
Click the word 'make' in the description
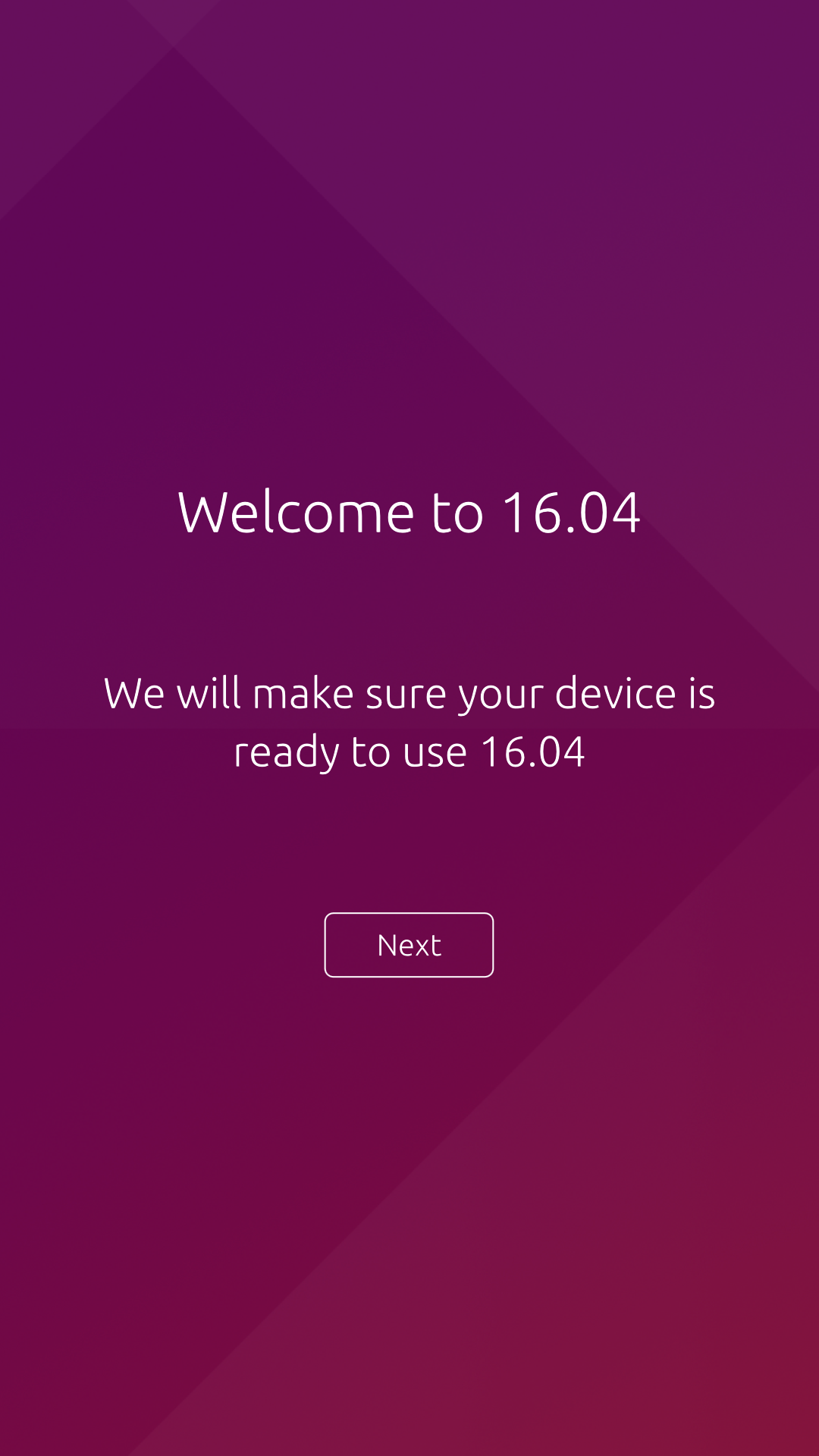tap(303, 693)
